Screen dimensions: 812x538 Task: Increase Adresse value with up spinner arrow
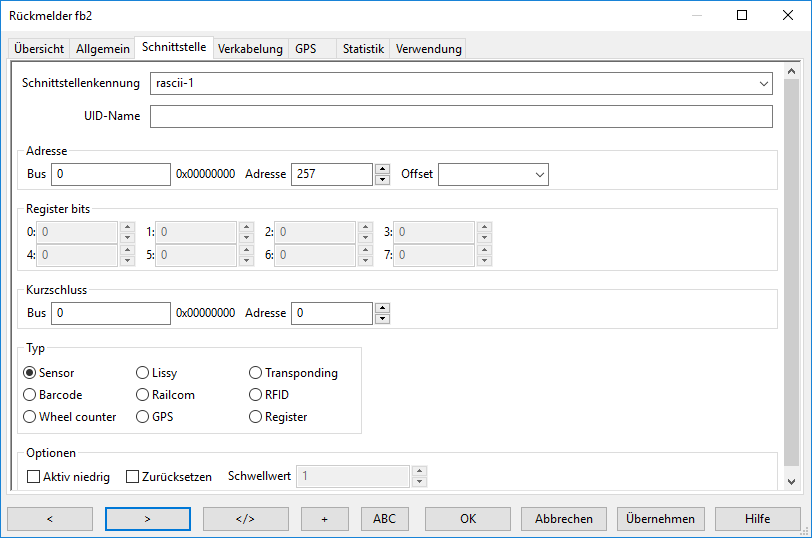(382, 169)
